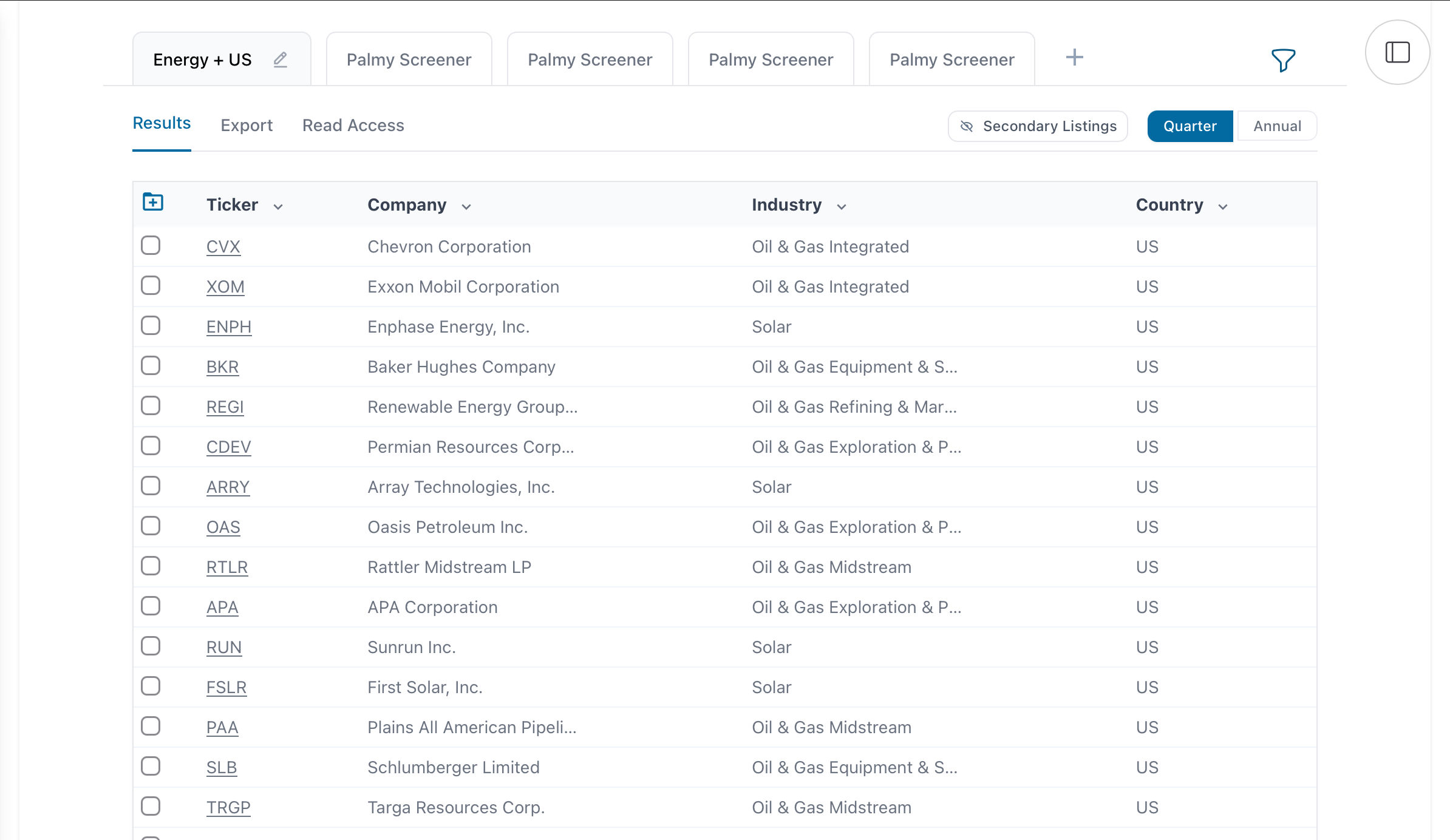The height and width of the screenshot is (840, 1450).
Task: Check the OAS row checkbox
Action: coord(151,526)
